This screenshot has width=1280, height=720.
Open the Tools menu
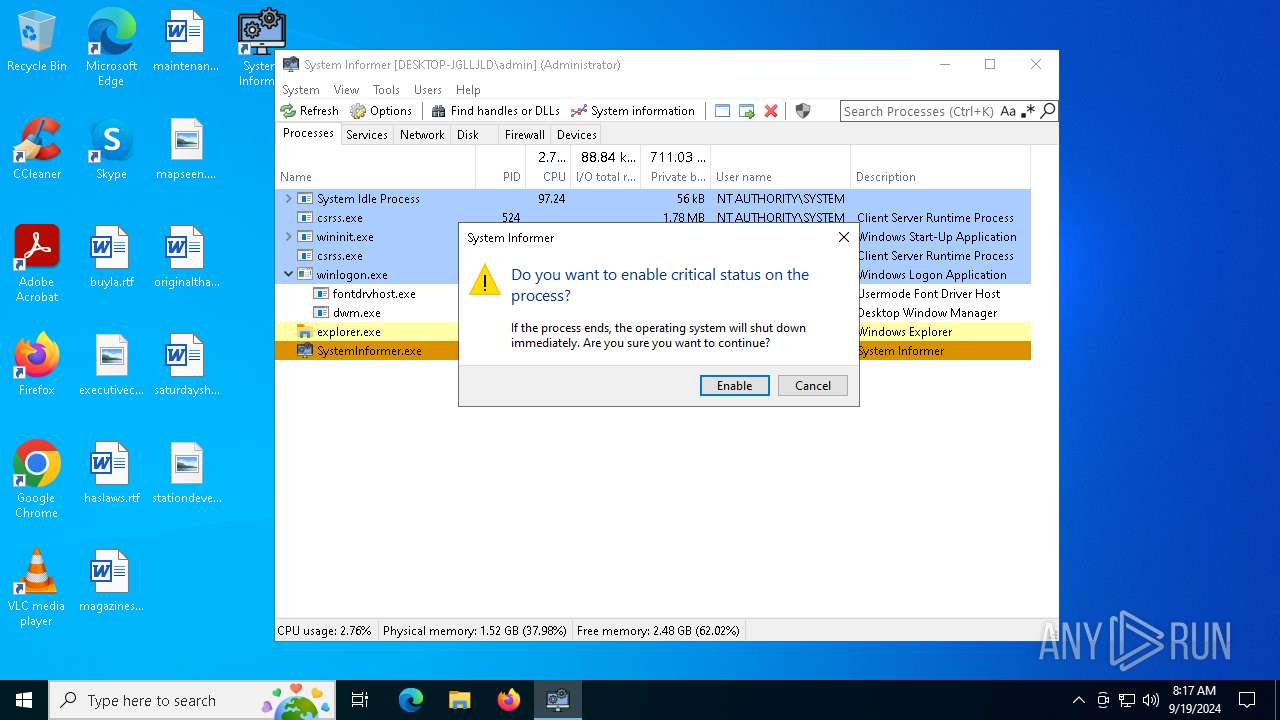pos(386,90)
